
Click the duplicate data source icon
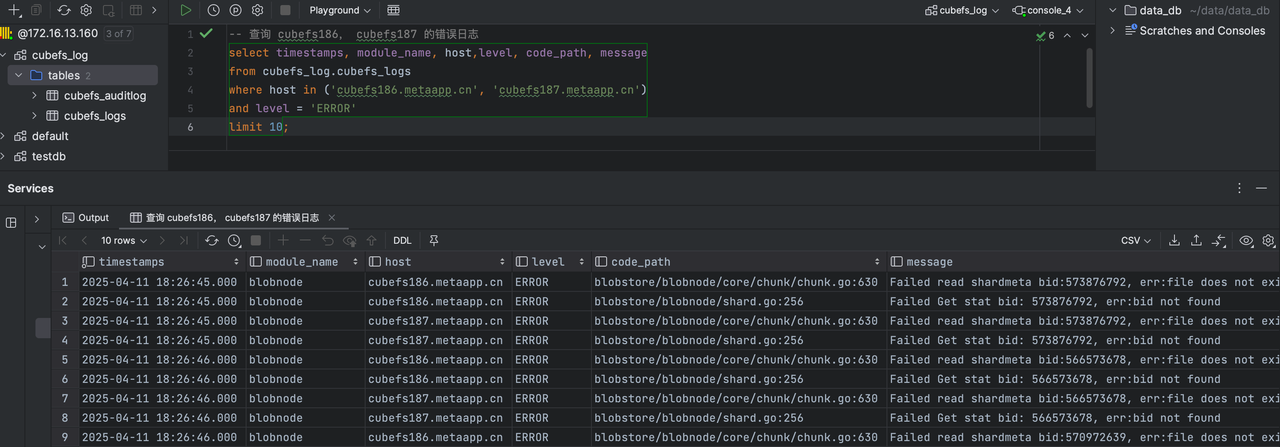pyautogui.click(x=37, y=10)
